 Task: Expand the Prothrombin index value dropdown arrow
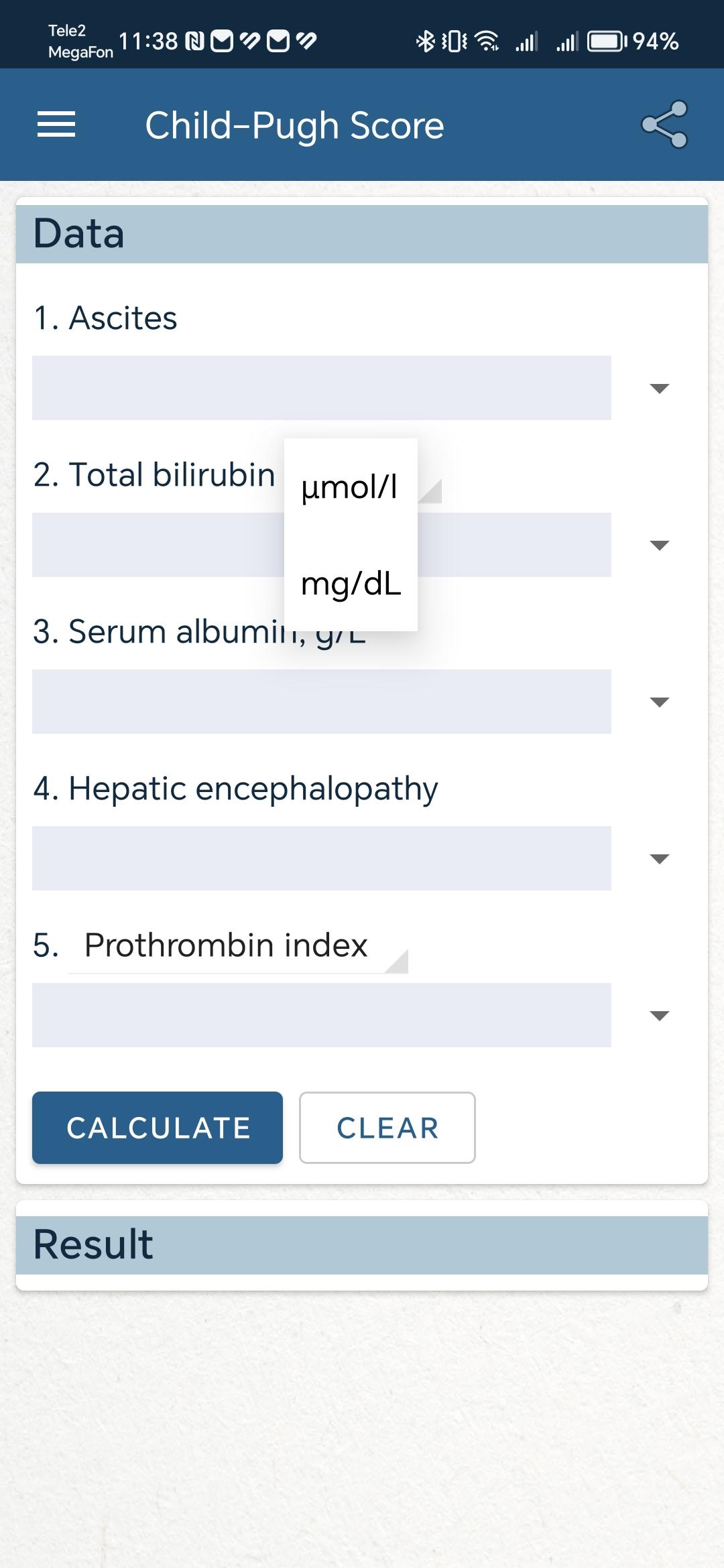click(x=660, y=1016)
